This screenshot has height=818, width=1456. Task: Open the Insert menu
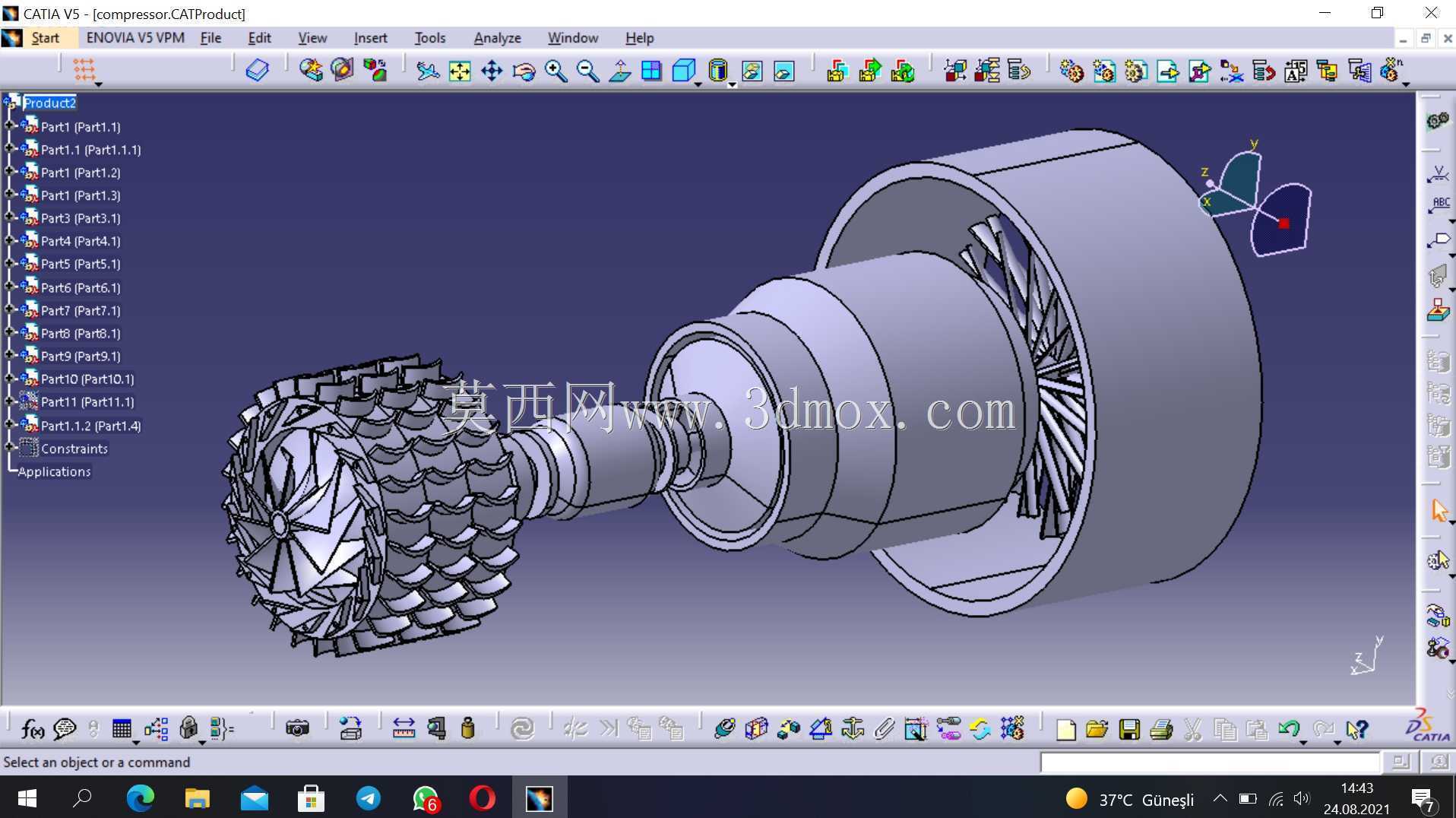[370, 38]
